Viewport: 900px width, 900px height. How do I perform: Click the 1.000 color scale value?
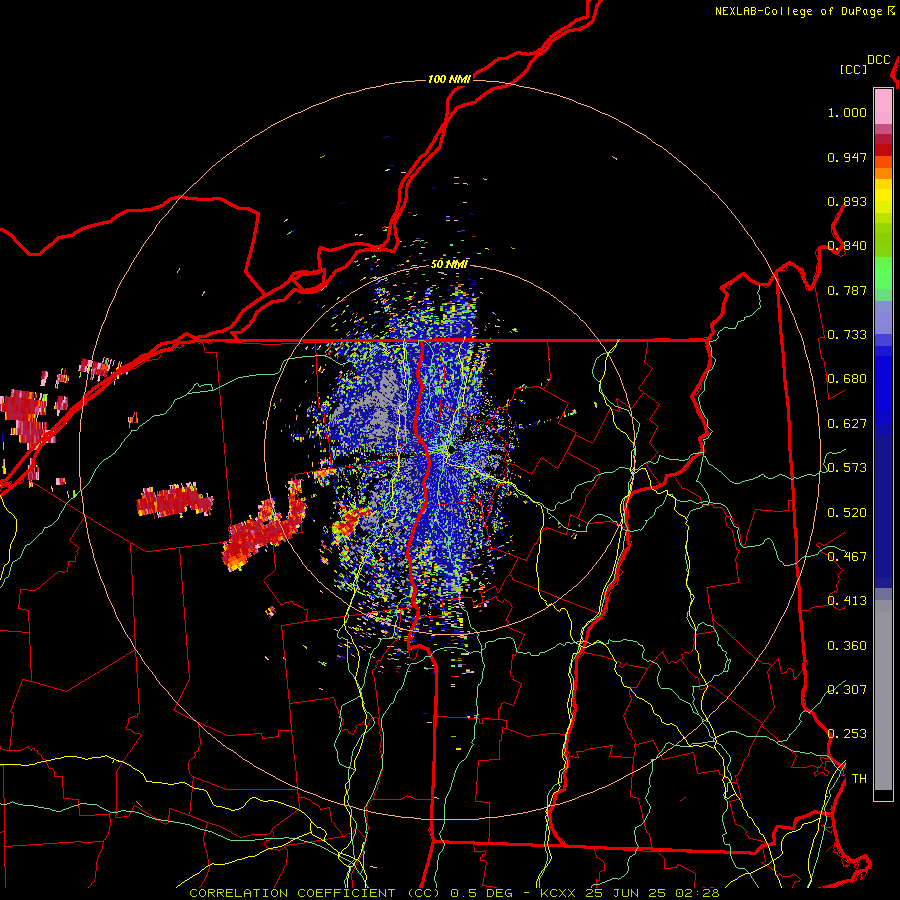(x=847, y=112)
